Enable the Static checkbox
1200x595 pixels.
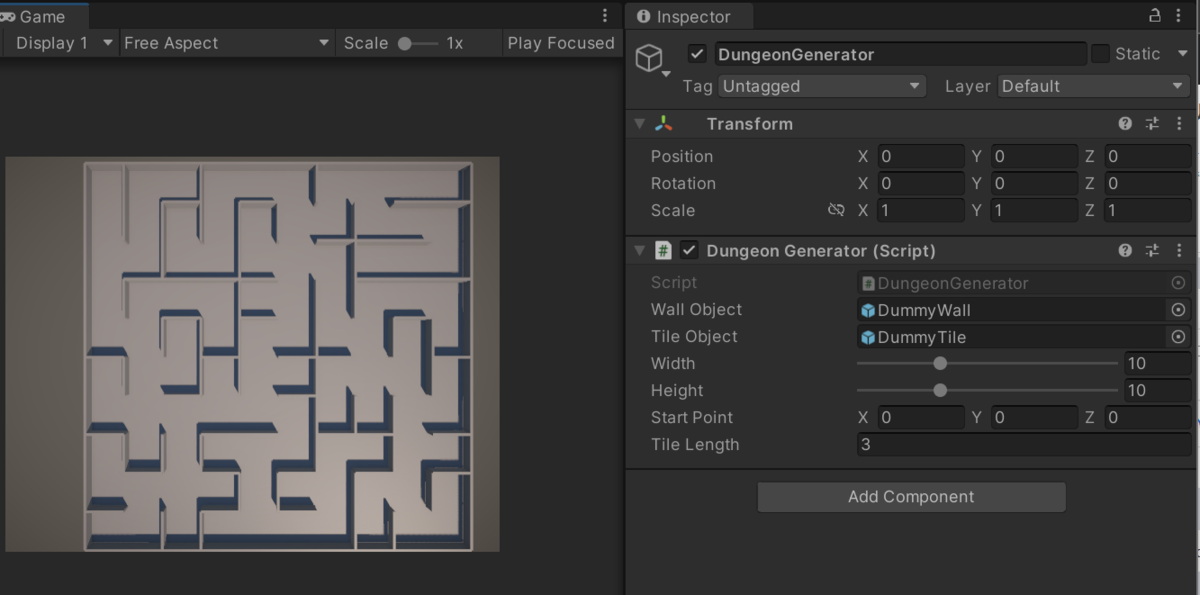[1100, 54]
